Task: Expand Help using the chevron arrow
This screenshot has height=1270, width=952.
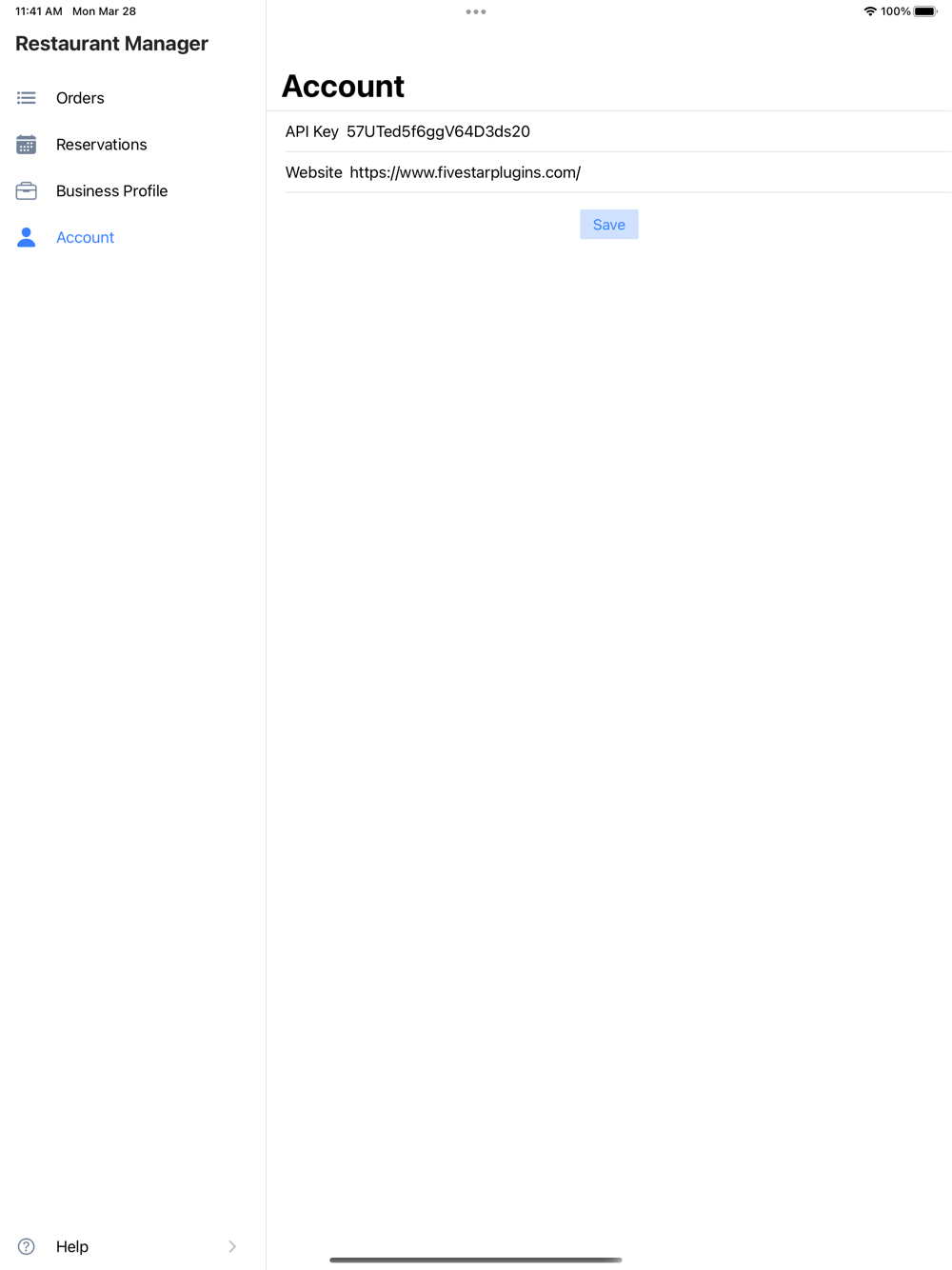Action: pos(232,1246)
